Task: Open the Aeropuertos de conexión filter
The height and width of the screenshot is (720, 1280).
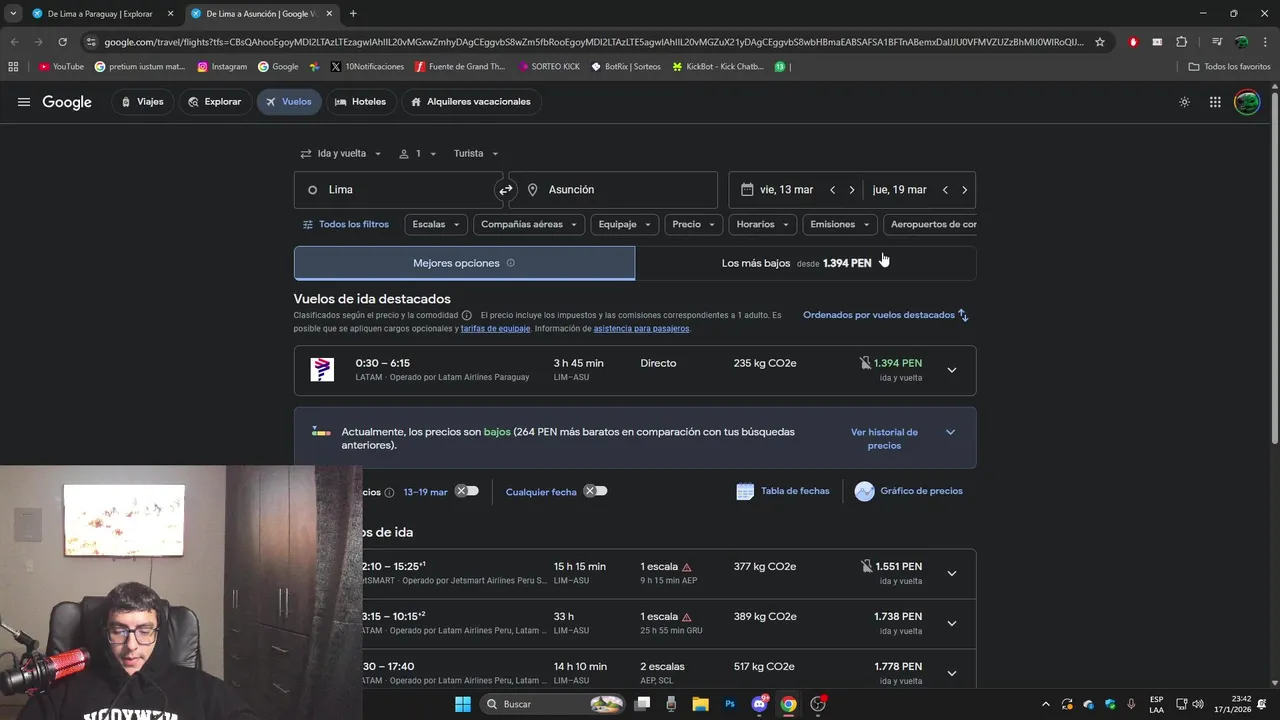Action: point(930,225)
